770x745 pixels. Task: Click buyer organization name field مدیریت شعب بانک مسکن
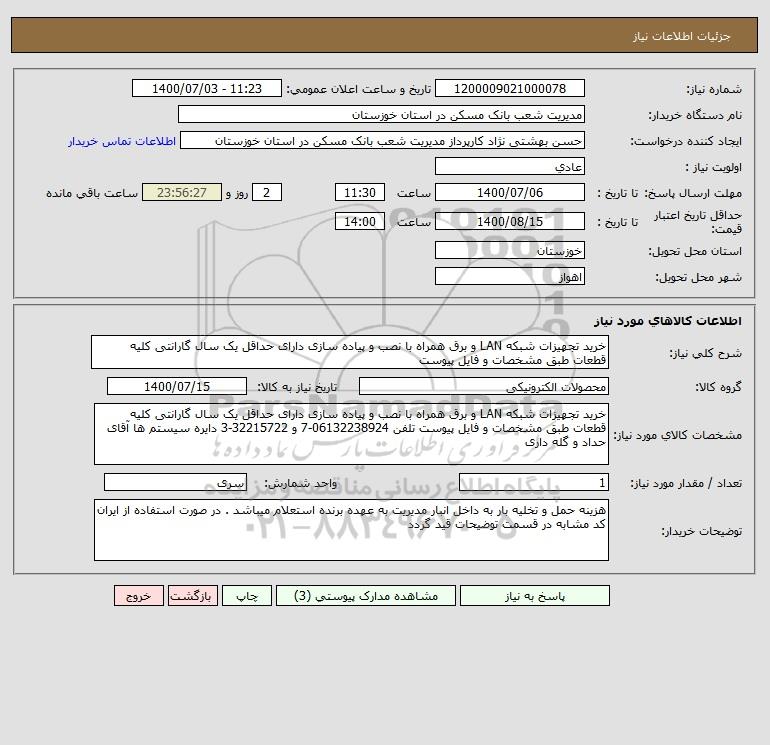[381, 114]
